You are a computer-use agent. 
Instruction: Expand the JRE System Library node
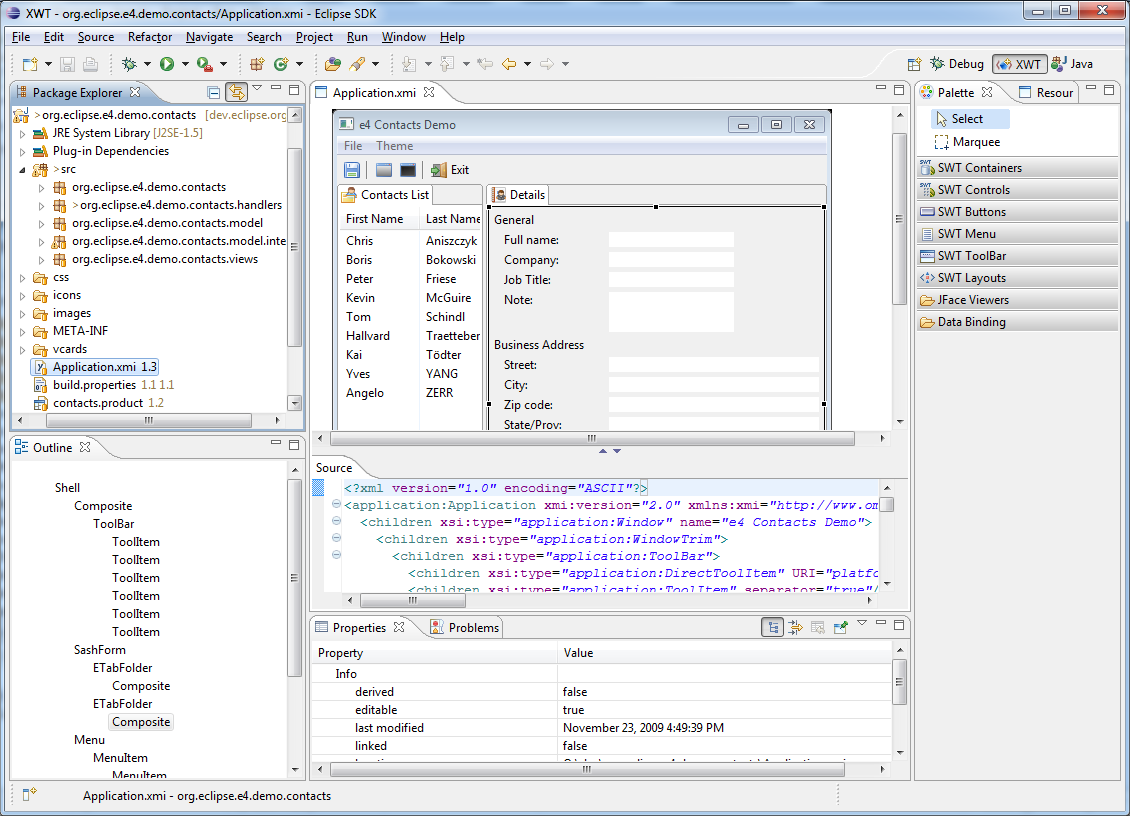(22, 133)
